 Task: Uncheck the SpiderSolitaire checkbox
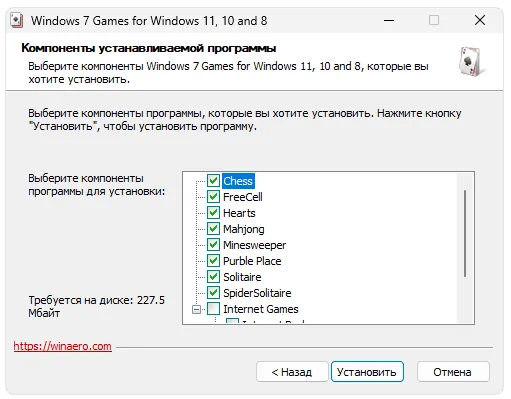point(213,293)
